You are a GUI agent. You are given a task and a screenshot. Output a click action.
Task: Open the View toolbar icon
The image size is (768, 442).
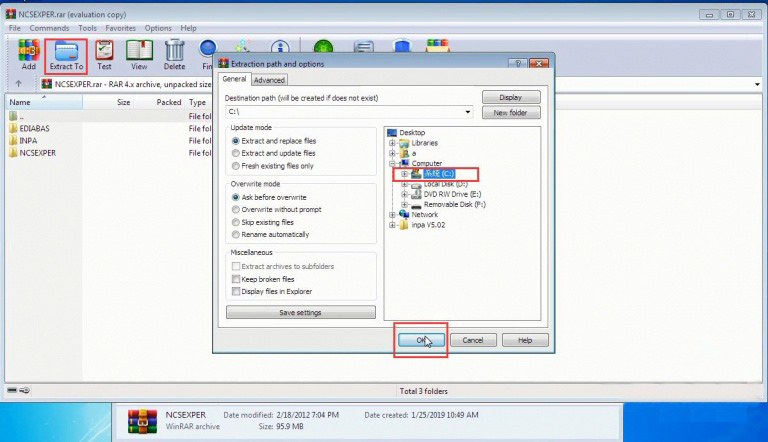139,50
